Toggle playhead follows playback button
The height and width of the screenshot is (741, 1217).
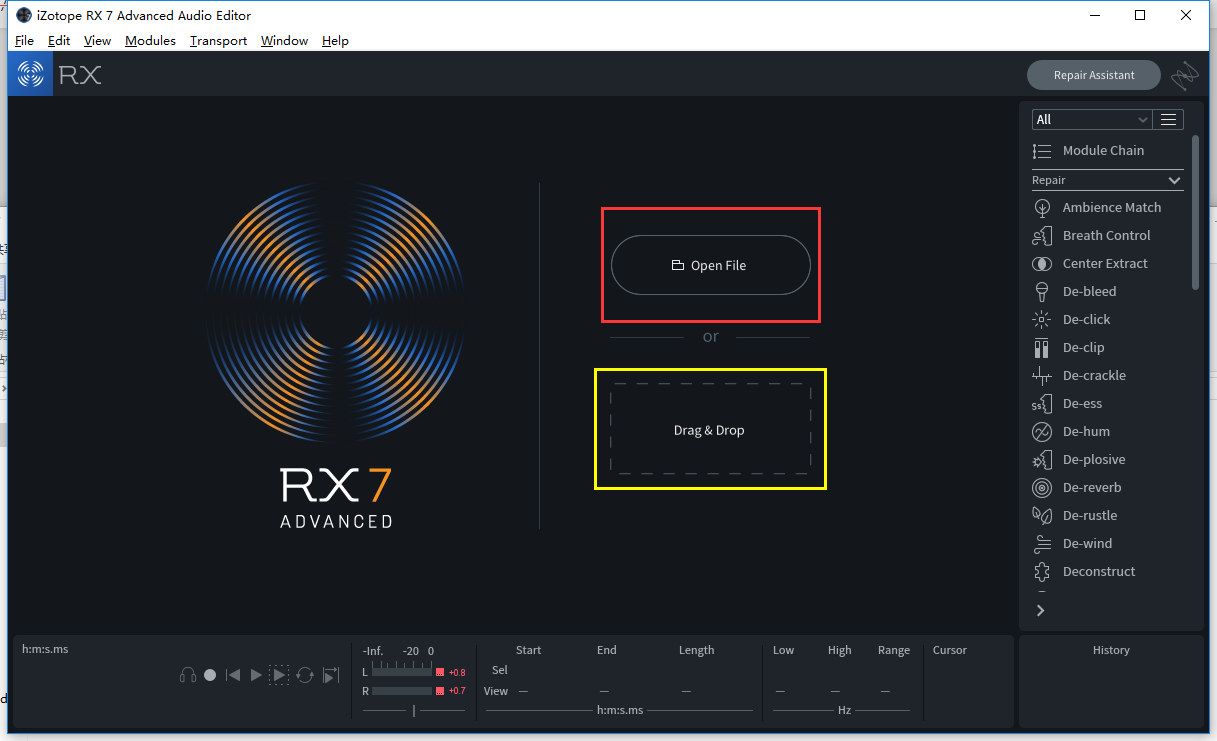[x=331, y=675]
